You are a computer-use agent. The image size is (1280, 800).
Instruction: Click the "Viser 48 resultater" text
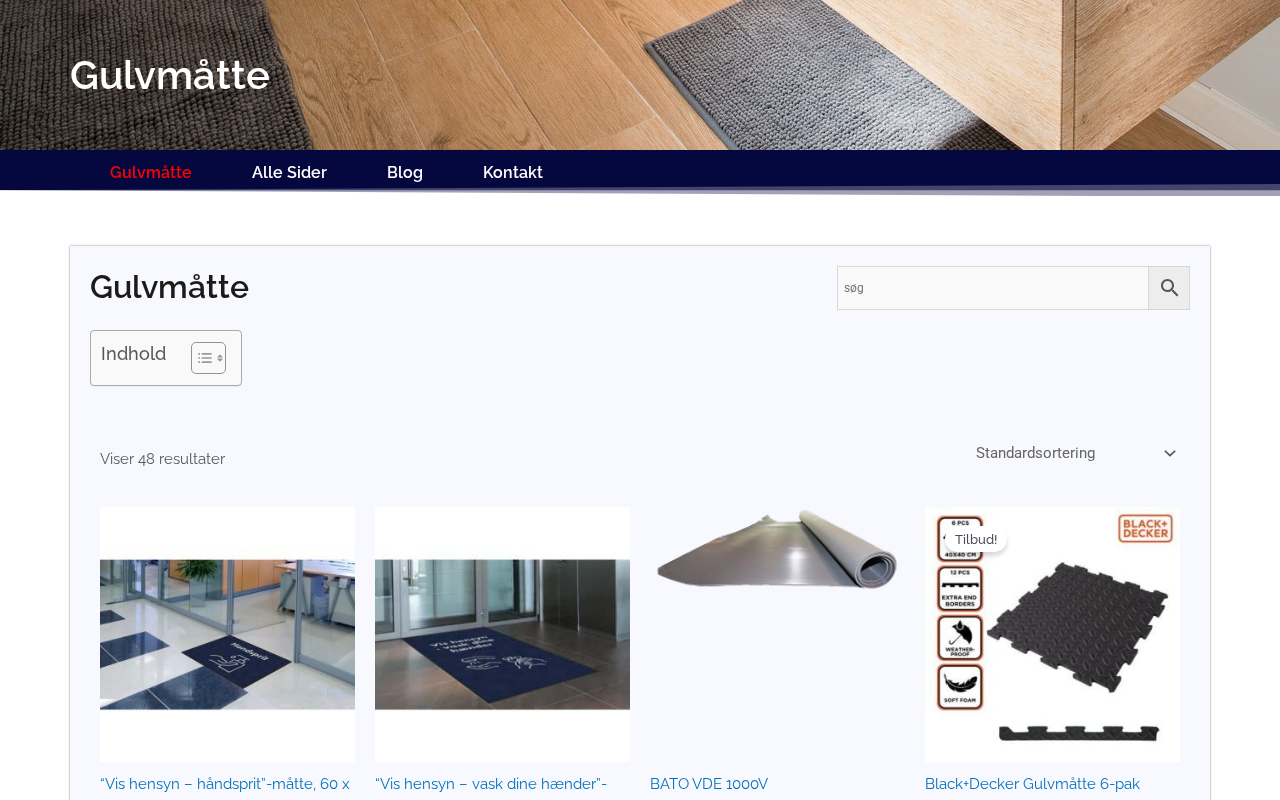click(162, 459)
